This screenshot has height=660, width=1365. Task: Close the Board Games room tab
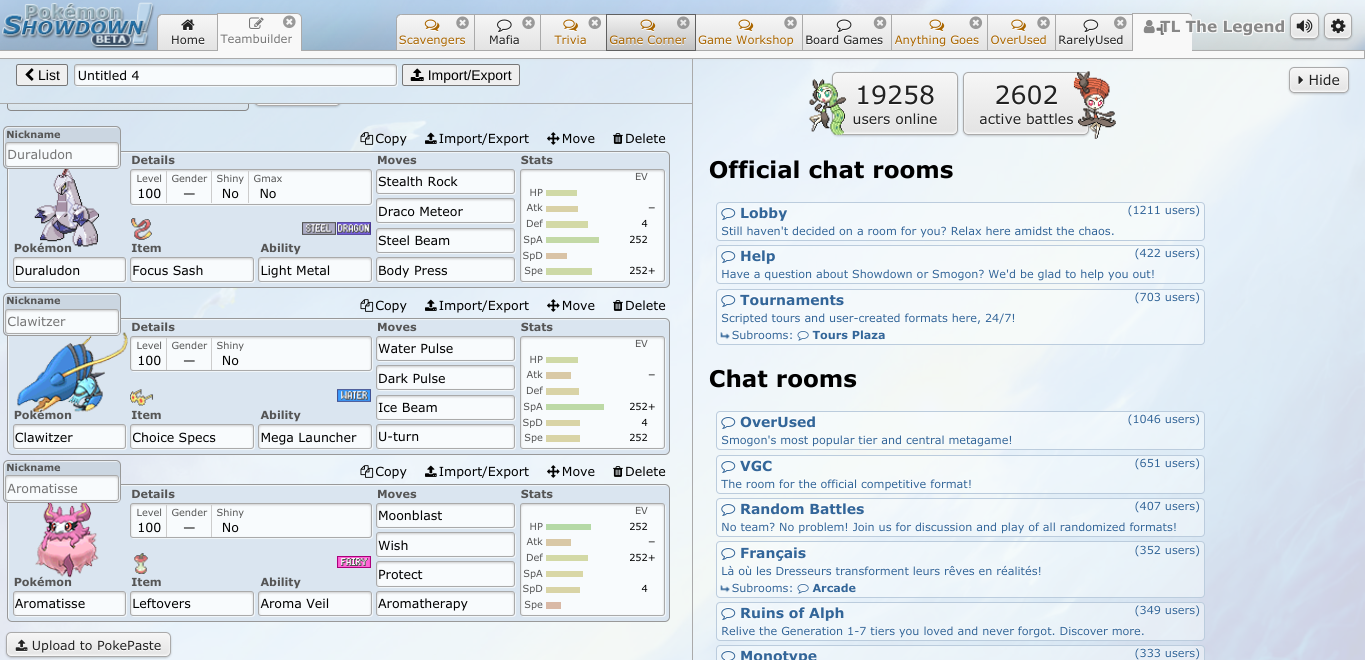click(880, 22)
